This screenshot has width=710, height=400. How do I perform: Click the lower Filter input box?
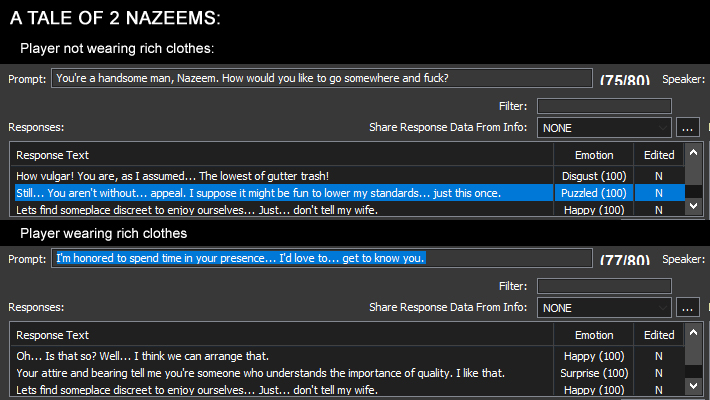pos(604,286)
